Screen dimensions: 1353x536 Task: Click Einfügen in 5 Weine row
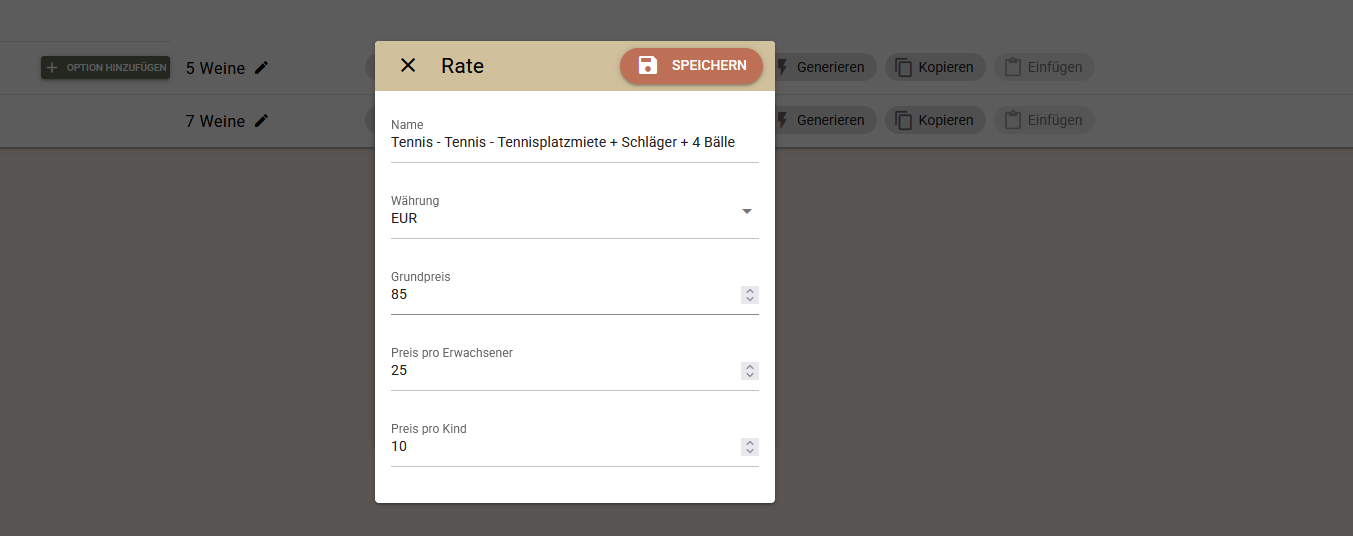pyautogui.click(x=1044, y=67)
